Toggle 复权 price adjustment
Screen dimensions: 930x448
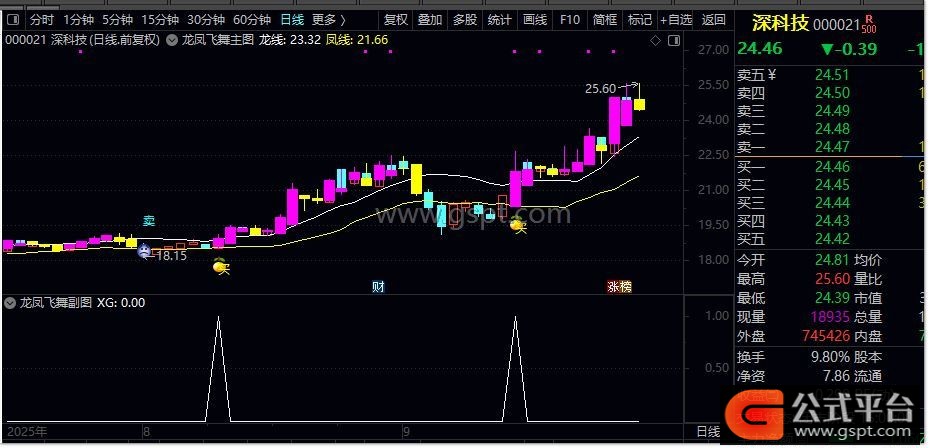(x=396, y=19)
